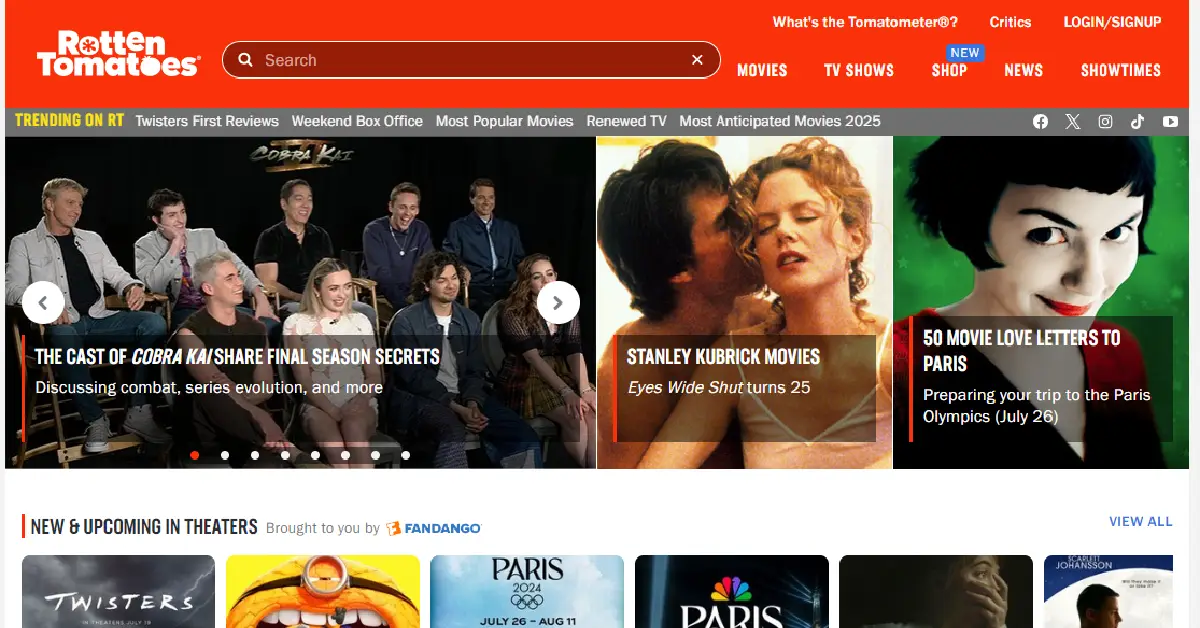The width and height of the screenshot is (1200, 628).
Task: Open the TV SHOWS menu
Action: [859, 70]
